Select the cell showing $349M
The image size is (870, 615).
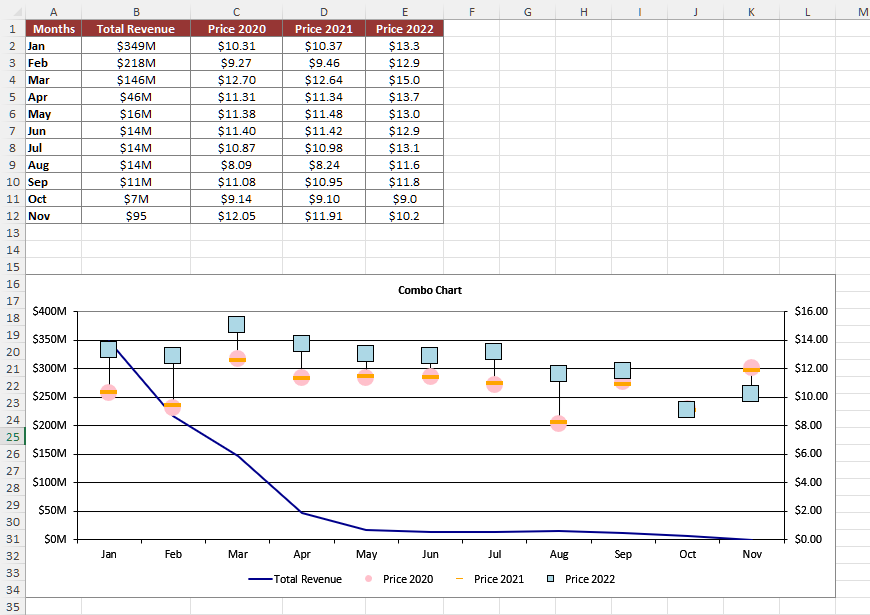(136, 45)
